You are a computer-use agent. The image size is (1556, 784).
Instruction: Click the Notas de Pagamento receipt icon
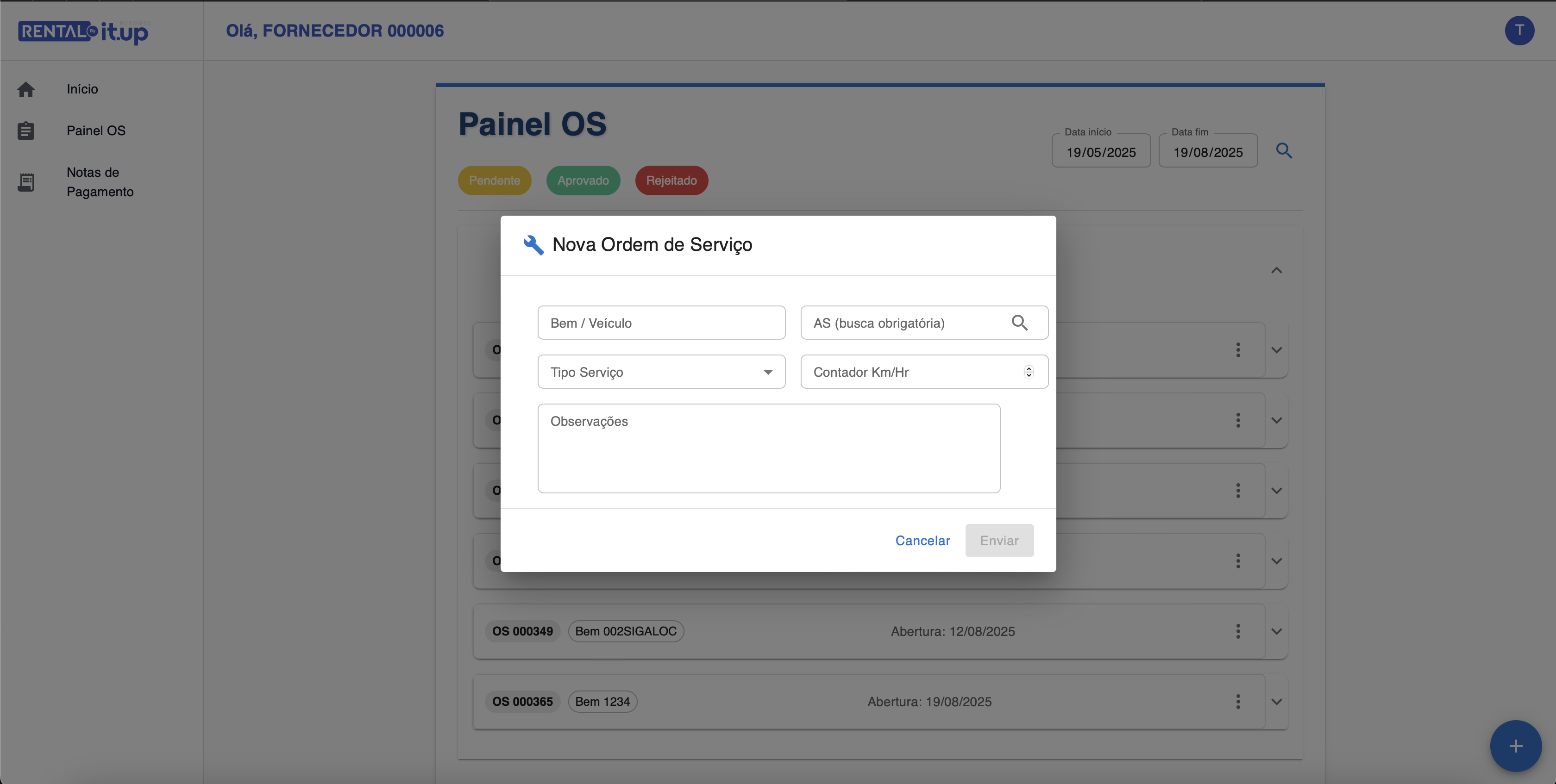click(26, 182)
